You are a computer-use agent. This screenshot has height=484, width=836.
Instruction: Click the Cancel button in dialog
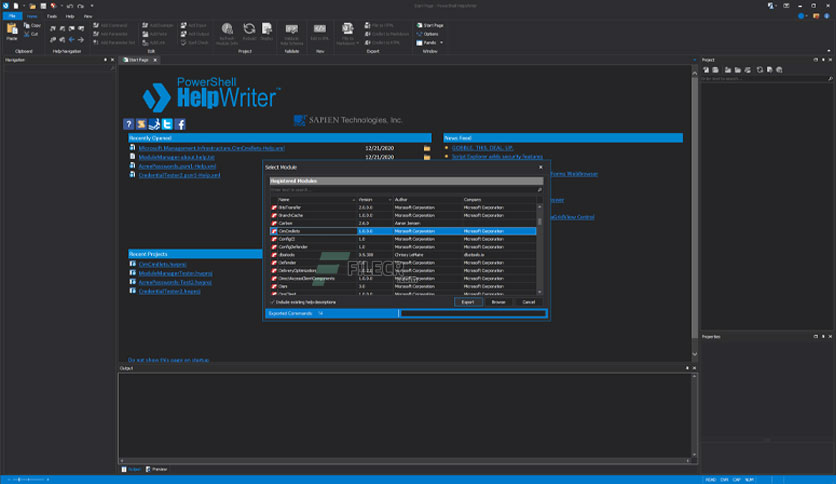(x=528, y=302)
